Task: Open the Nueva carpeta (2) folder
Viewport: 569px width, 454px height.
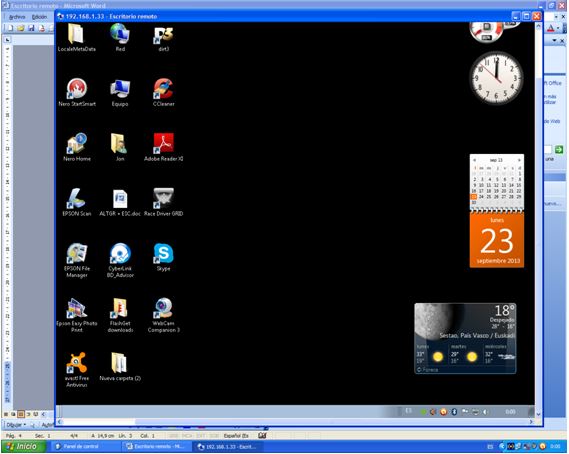Action: click(120, 367)
